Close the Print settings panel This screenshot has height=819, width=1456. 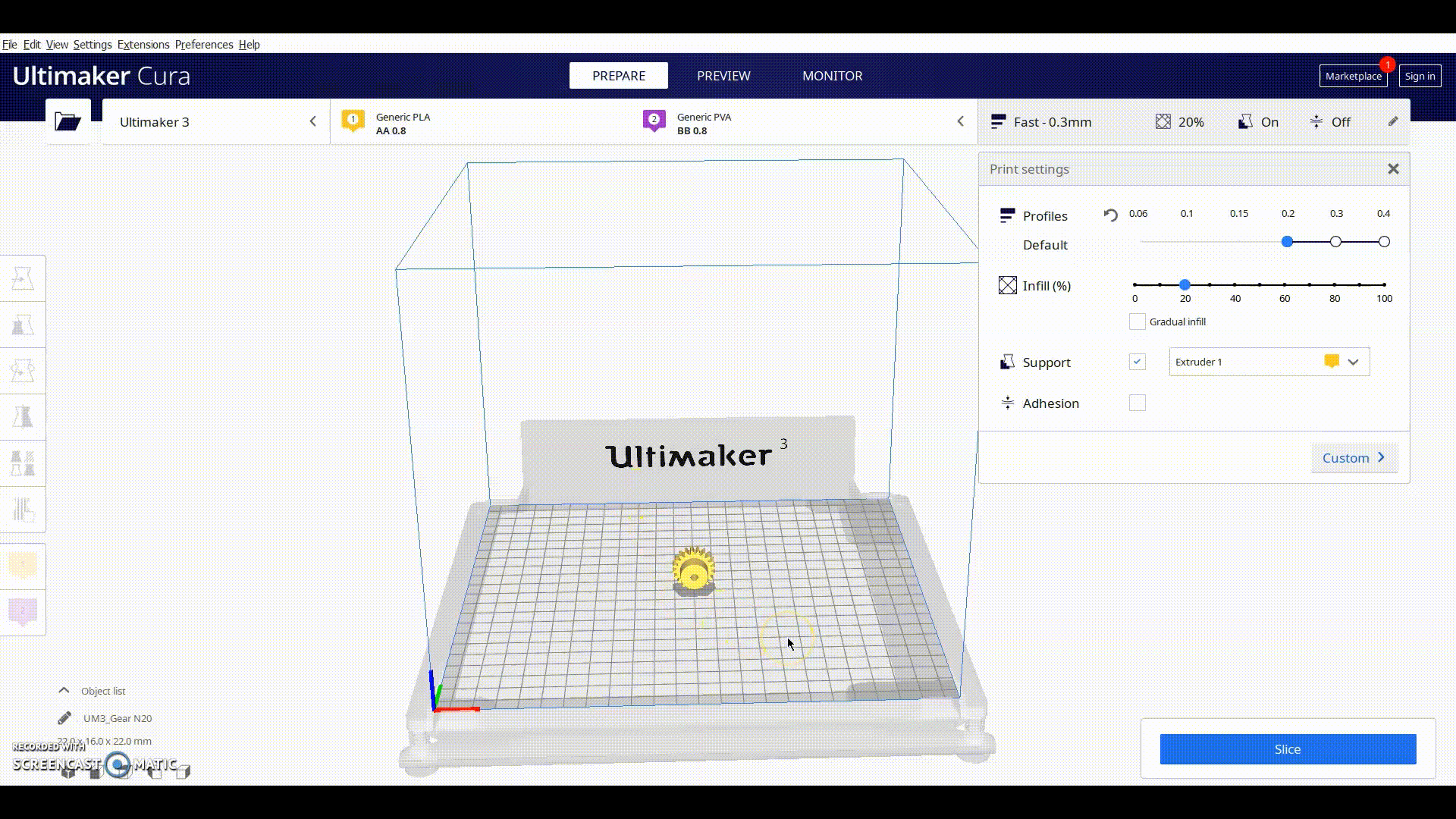pyautogui.click(x=1393, y=169)
